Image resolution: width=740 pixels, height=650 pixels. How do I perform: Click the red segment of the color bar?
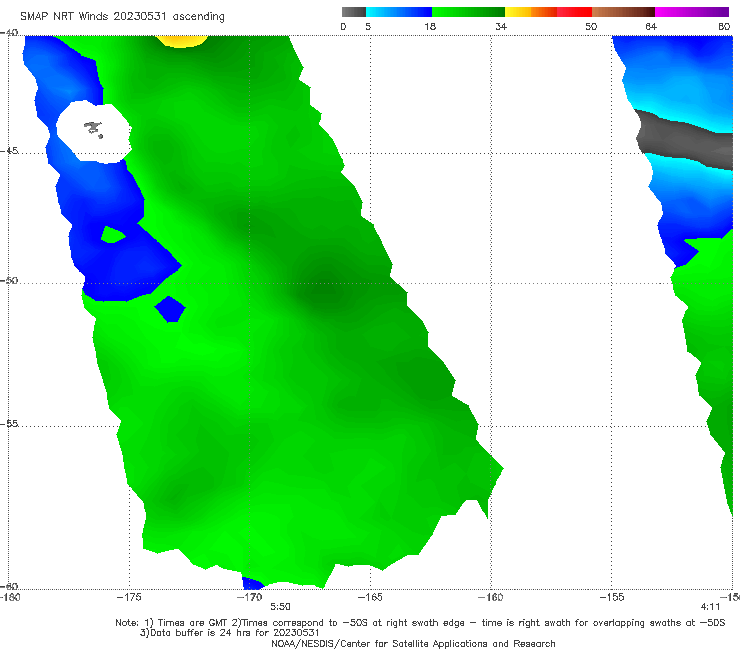click(574, 12)
